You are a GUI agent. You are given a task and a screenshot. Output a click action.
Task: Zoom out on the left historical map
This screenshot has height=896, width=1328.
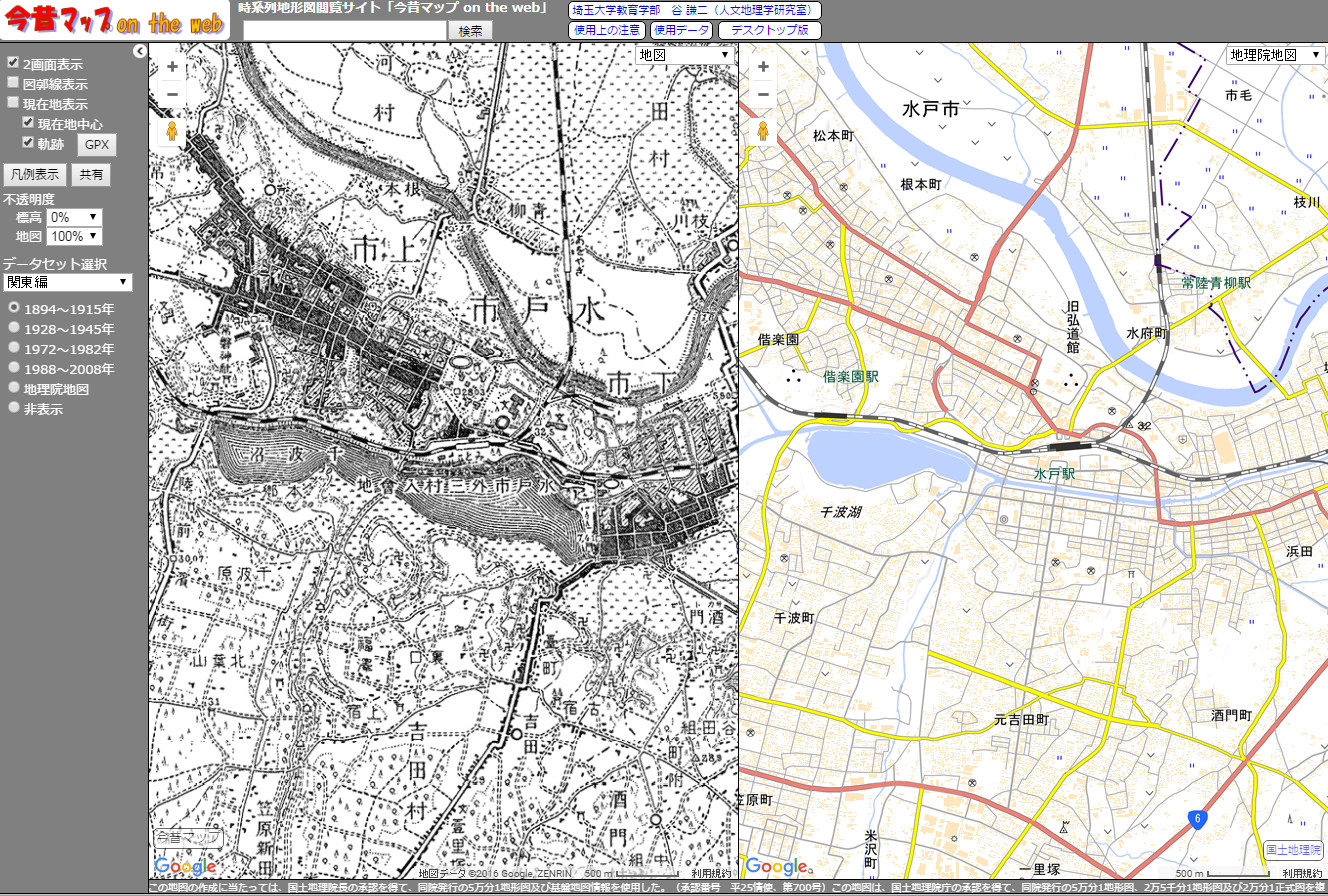pos(172,94)
